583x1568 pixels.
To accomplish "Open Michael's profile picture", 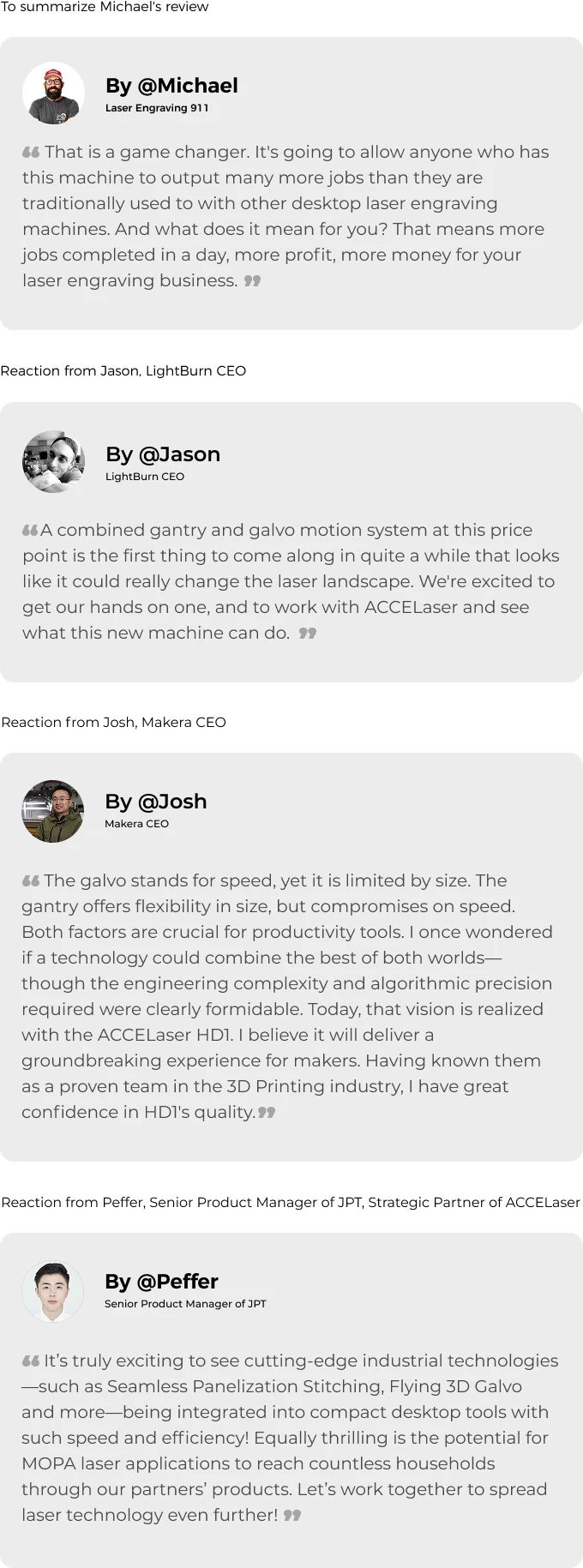I will pyautogui.click(x=53, y=93).
